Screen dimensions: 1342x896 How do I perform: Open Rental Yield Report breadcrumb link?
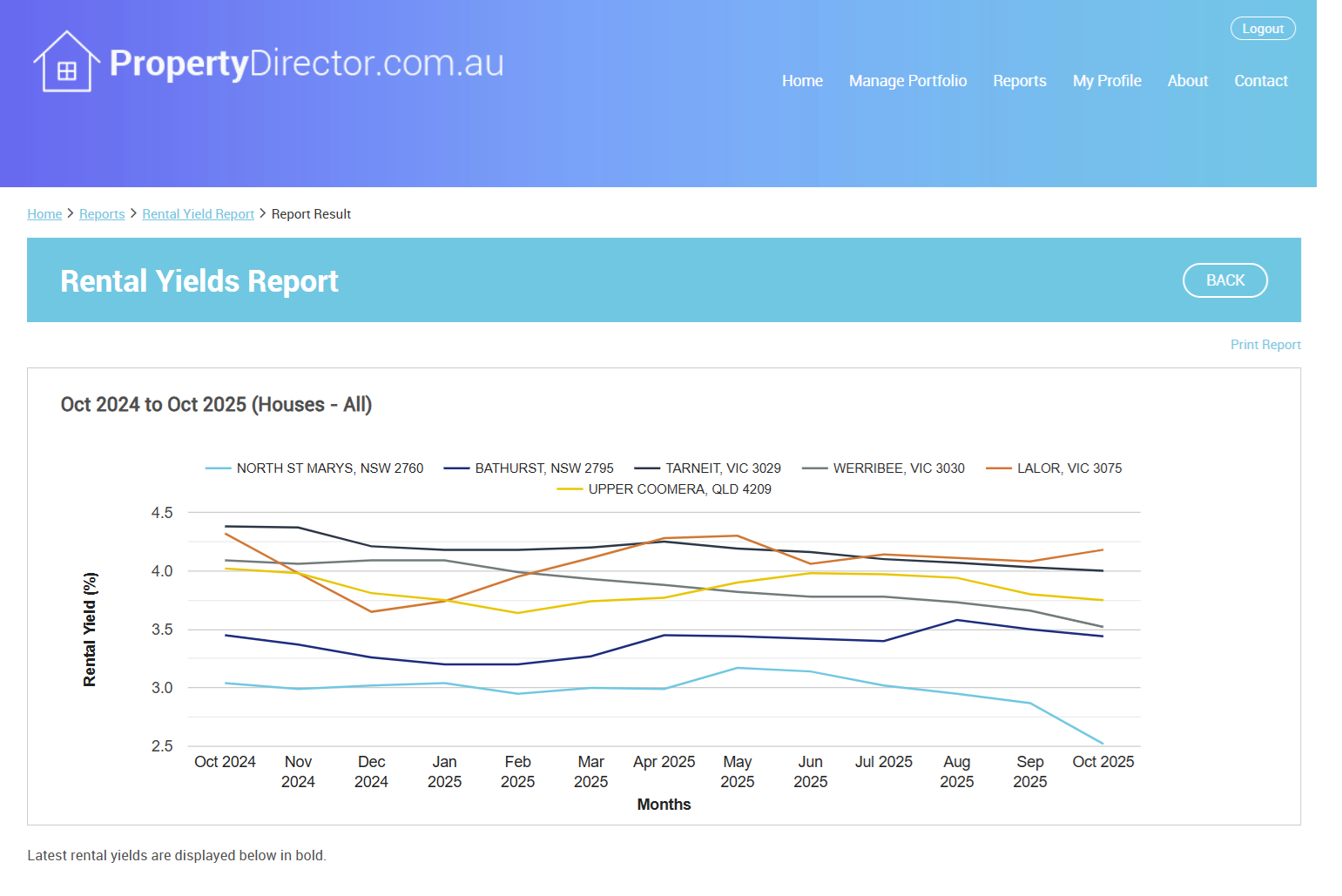click(x=198, y=214)
